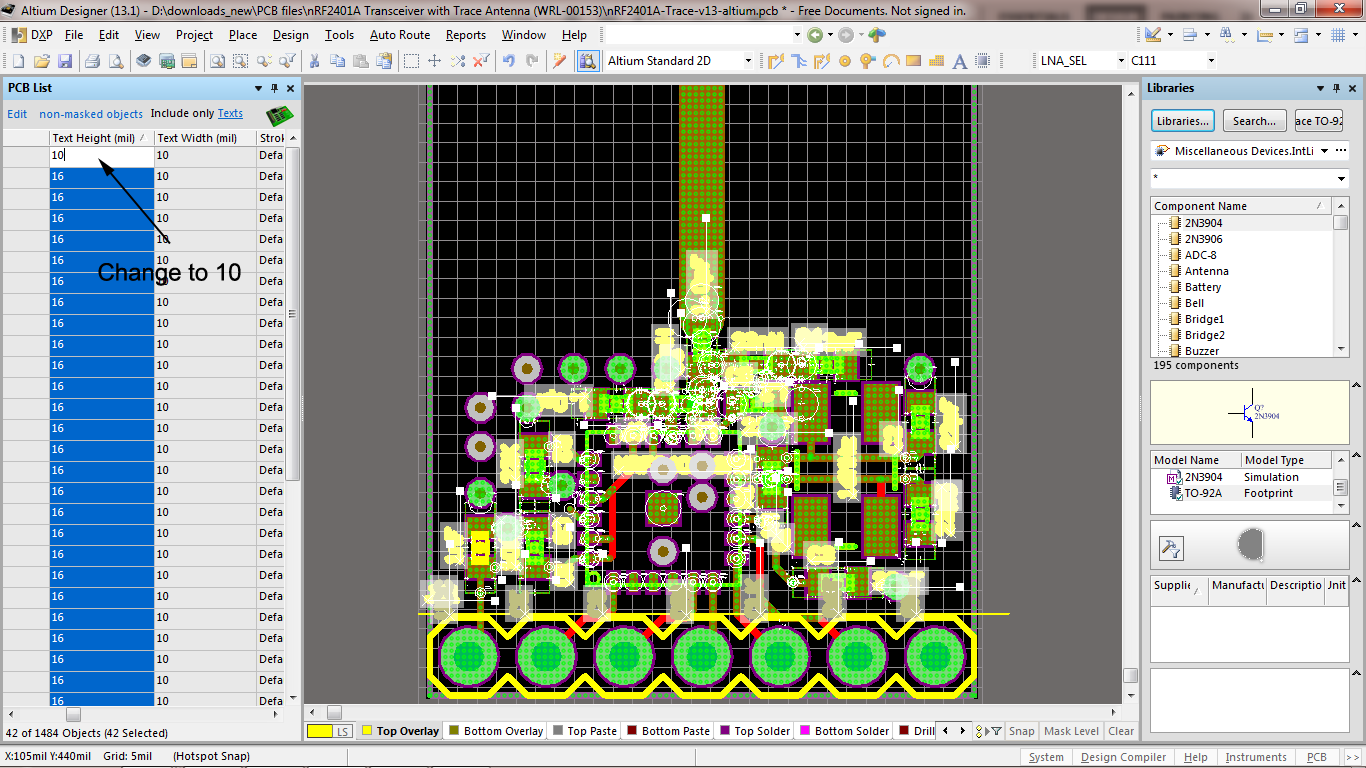Cut the selection with the scissors icon
This screenshot has width=1366, height=768.
point(314,61)
